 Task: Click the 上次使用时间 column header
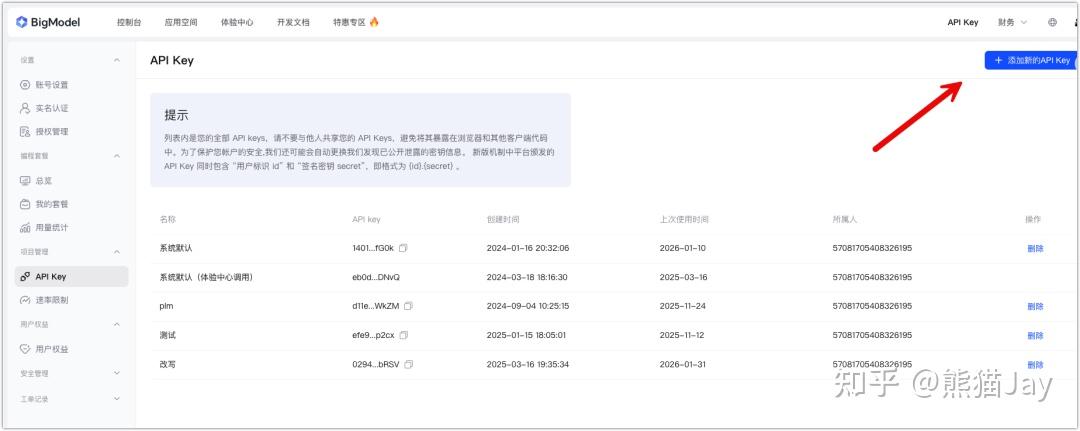coord(684,220)
